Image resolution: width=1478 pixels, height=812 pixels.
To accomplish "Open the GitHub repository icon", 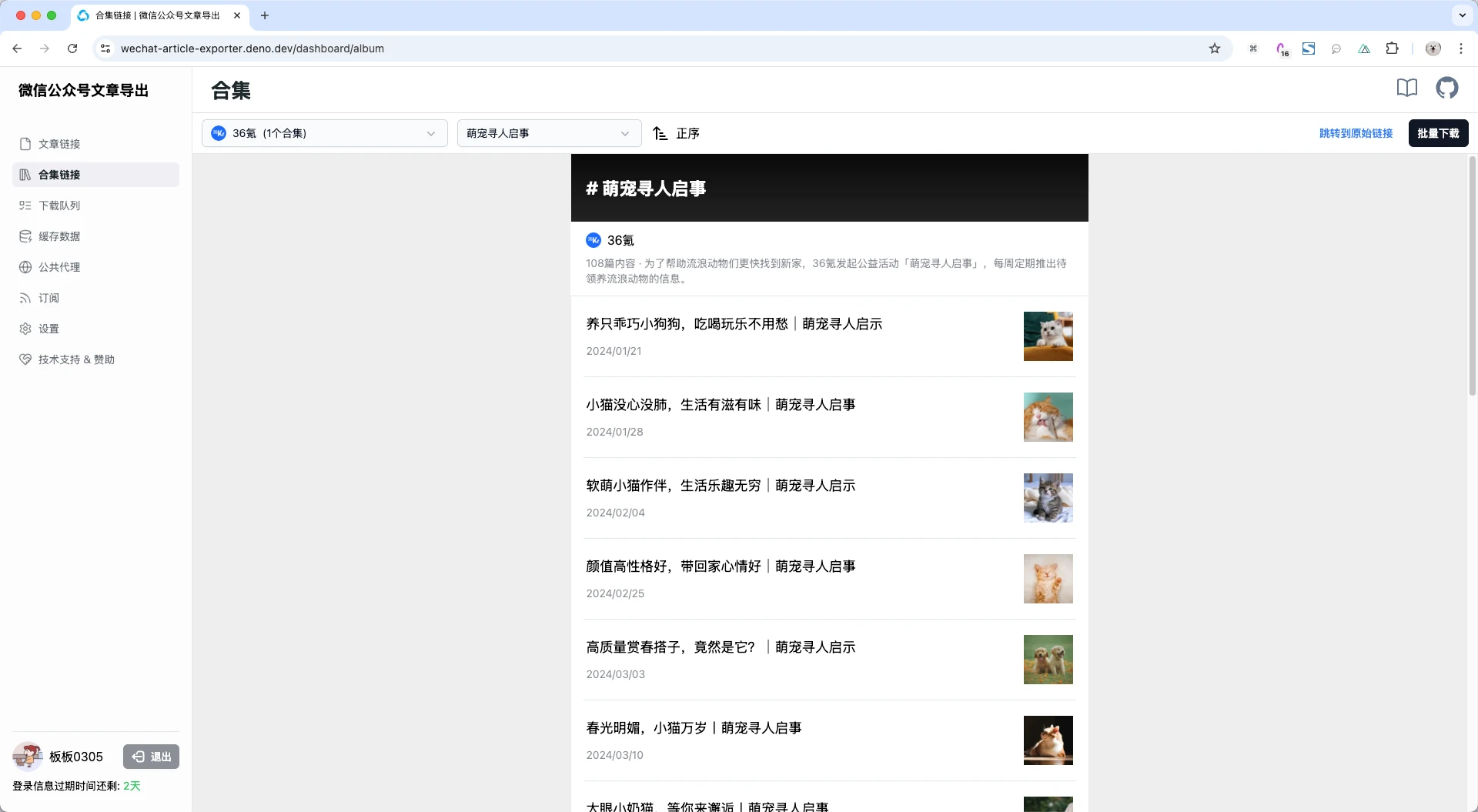I will pos(1446,89).
